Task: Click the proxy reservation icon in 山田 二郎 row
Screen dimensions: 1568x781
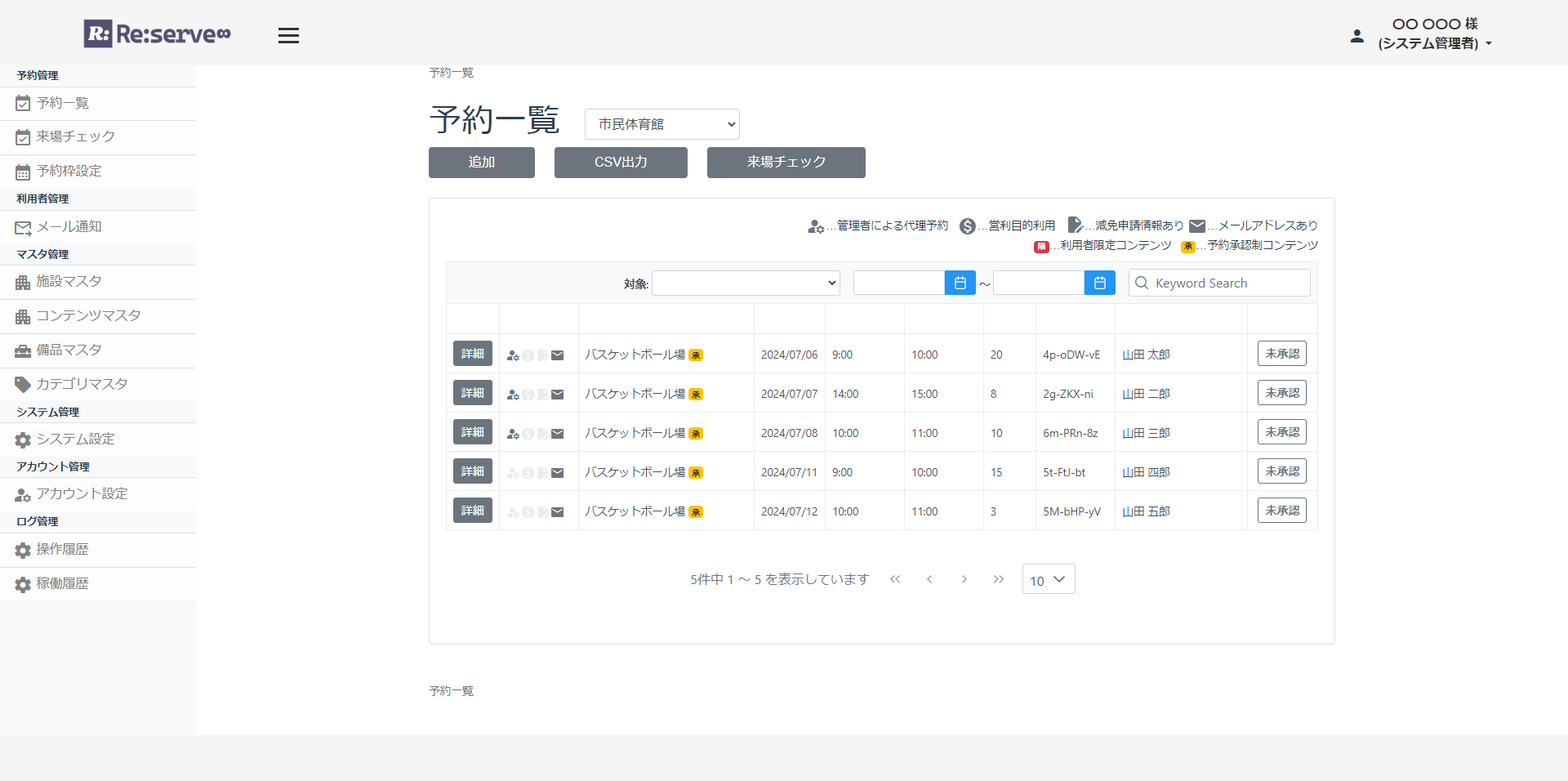Action: [x=513, y=395]
